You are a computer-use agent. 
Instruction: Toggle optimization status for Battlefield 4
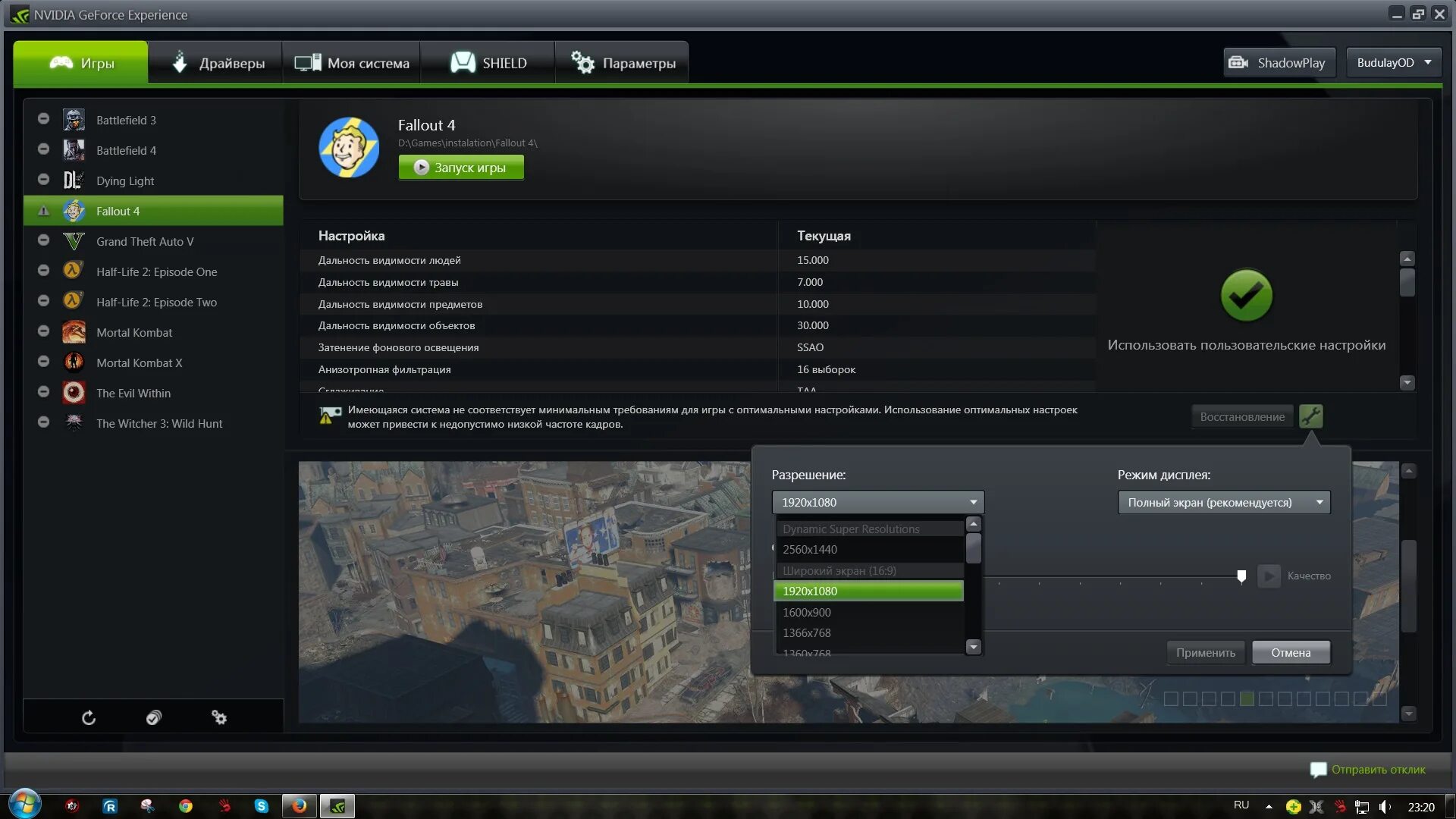43,149
